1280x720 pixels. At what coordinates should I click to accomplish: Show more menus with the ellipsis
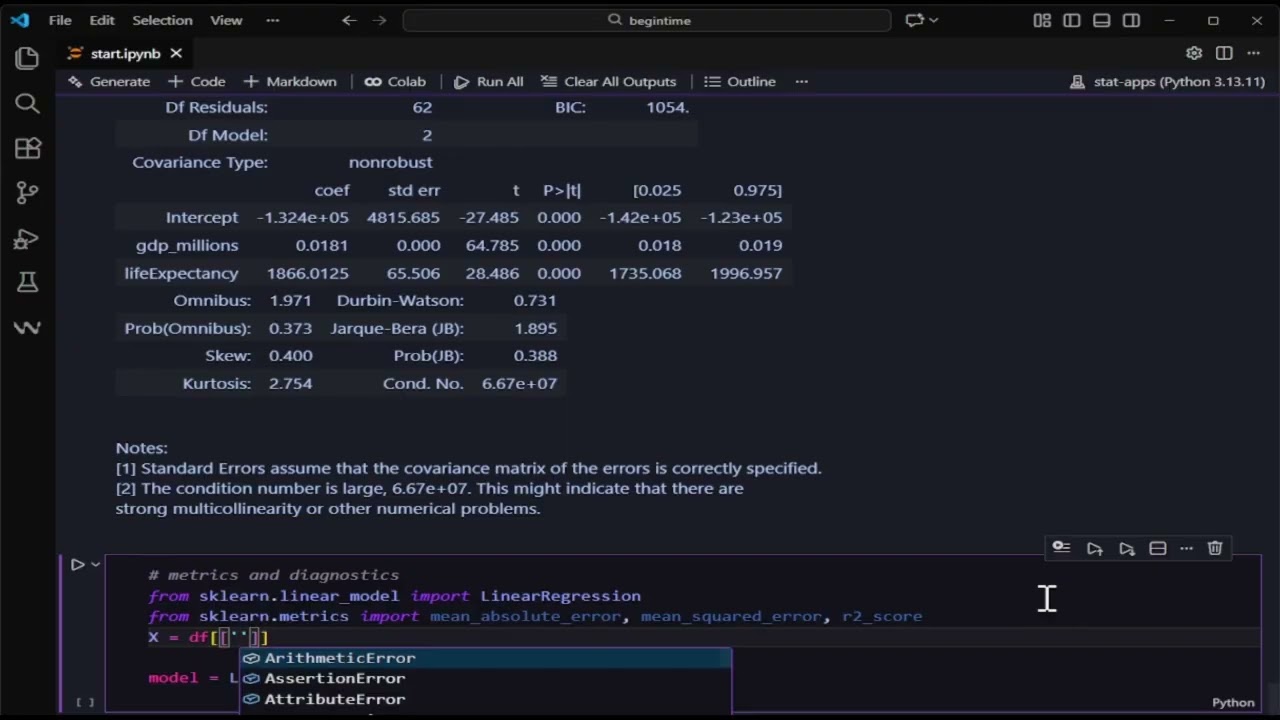pyautogui.click(x=273, y=20)
